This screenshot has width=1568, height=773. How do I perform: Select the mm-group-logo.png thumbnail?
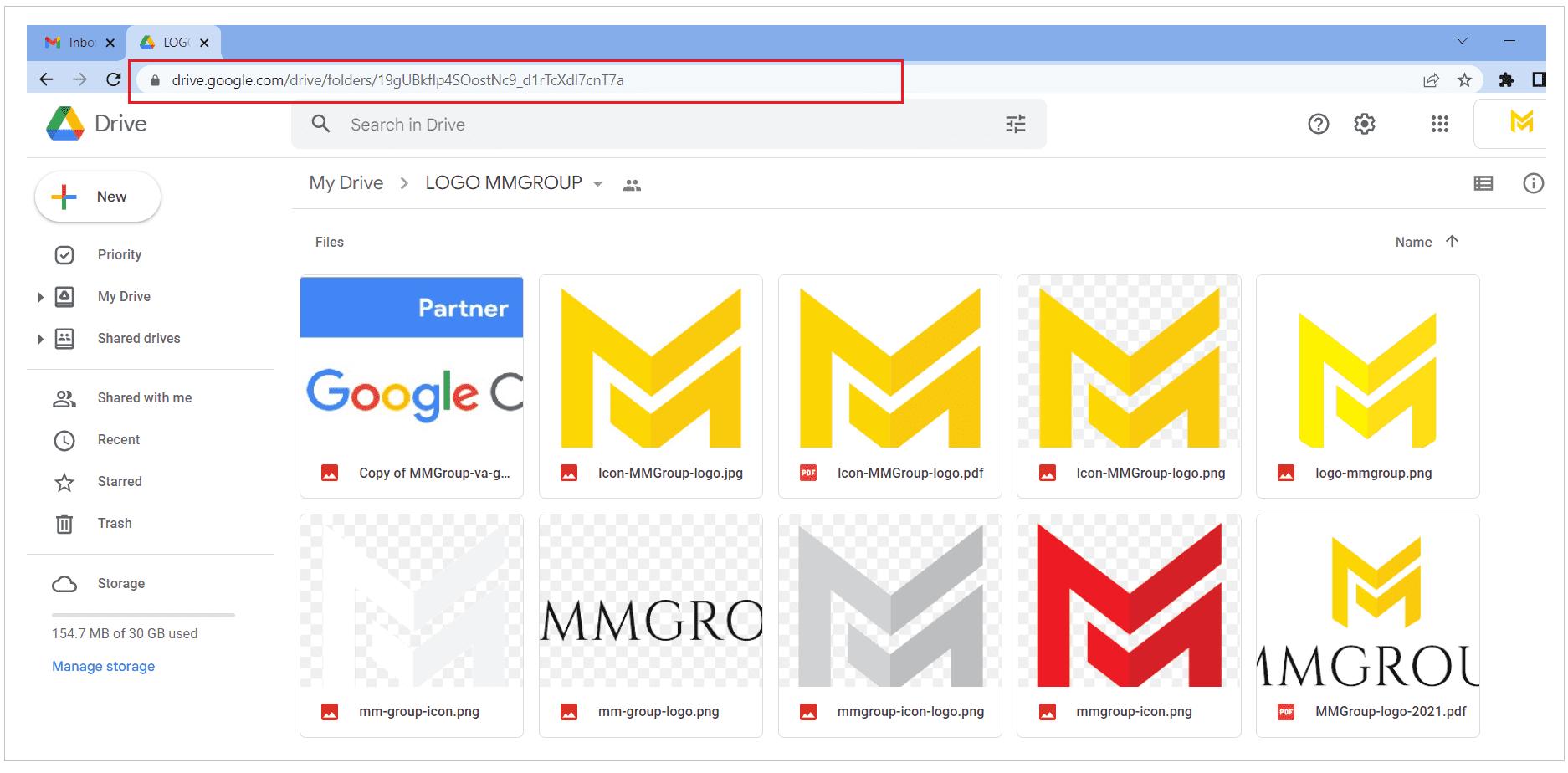[651, 601]
